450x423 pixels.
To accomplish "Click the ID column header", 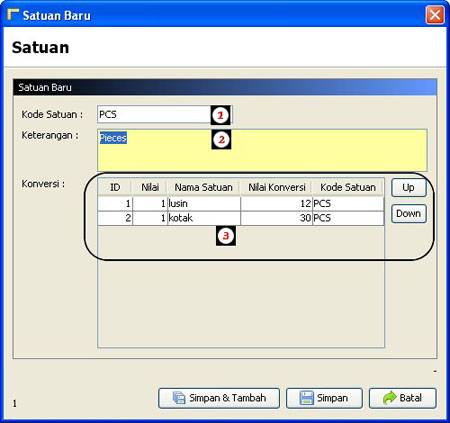I will point(115,187).
